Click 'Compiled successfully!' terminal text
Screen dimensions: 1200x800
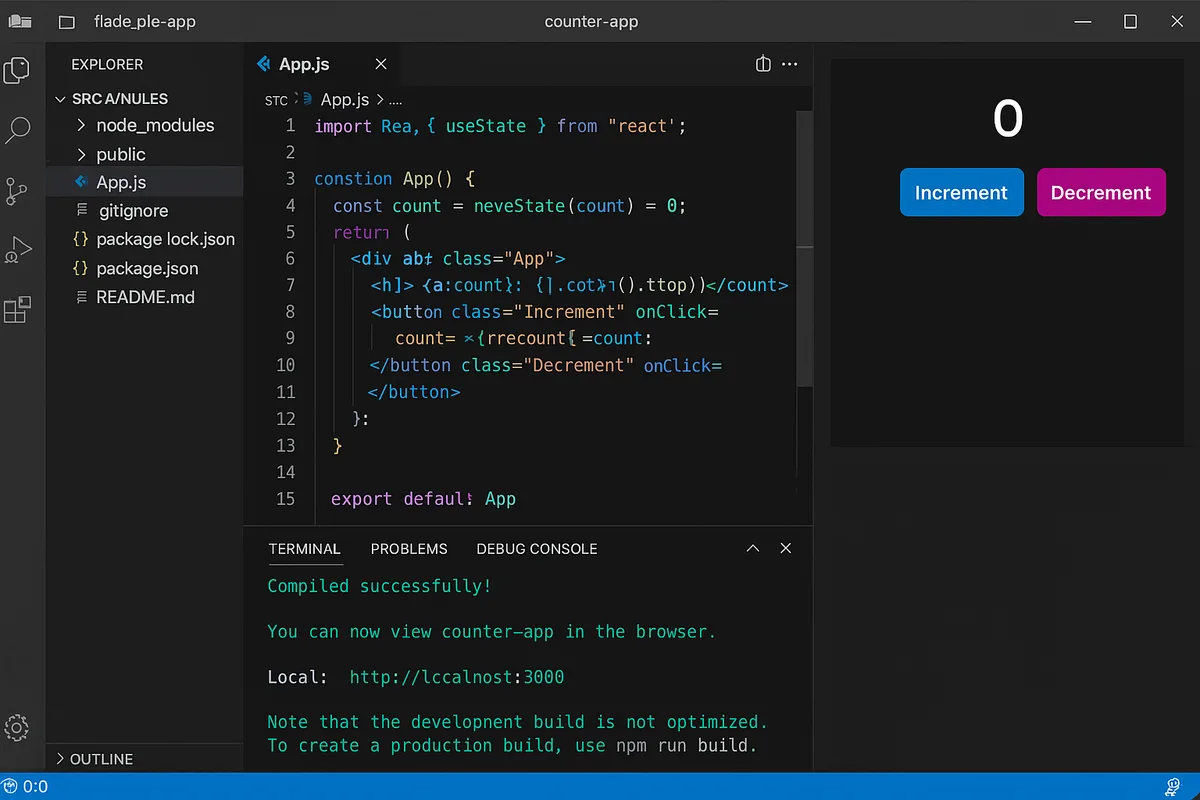click(x=379, y=586)
